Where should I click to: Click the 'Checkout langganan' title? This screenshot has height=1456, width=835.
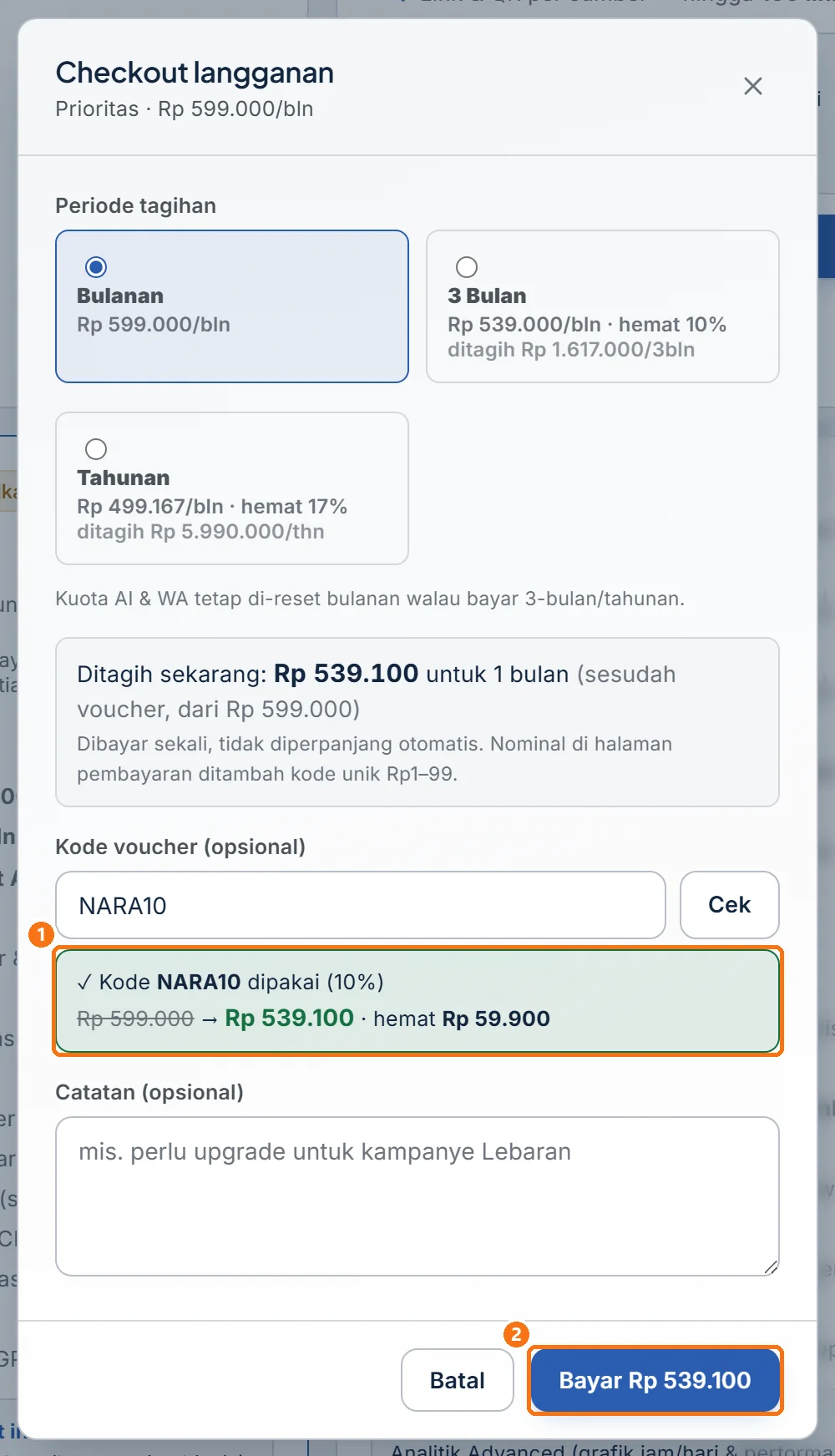click(195, 73)
